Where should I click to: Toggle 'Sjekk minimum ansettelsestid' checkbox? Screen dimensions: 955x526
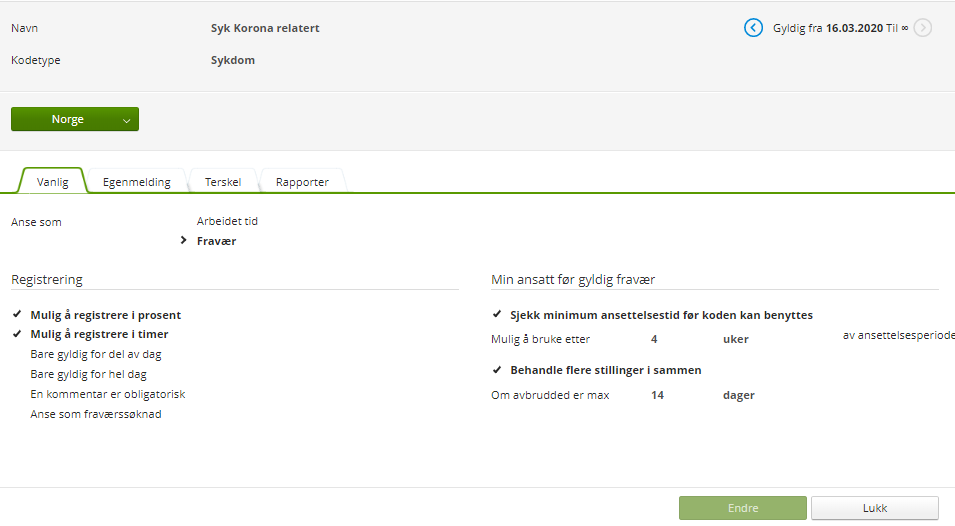(x=661, y=315)
